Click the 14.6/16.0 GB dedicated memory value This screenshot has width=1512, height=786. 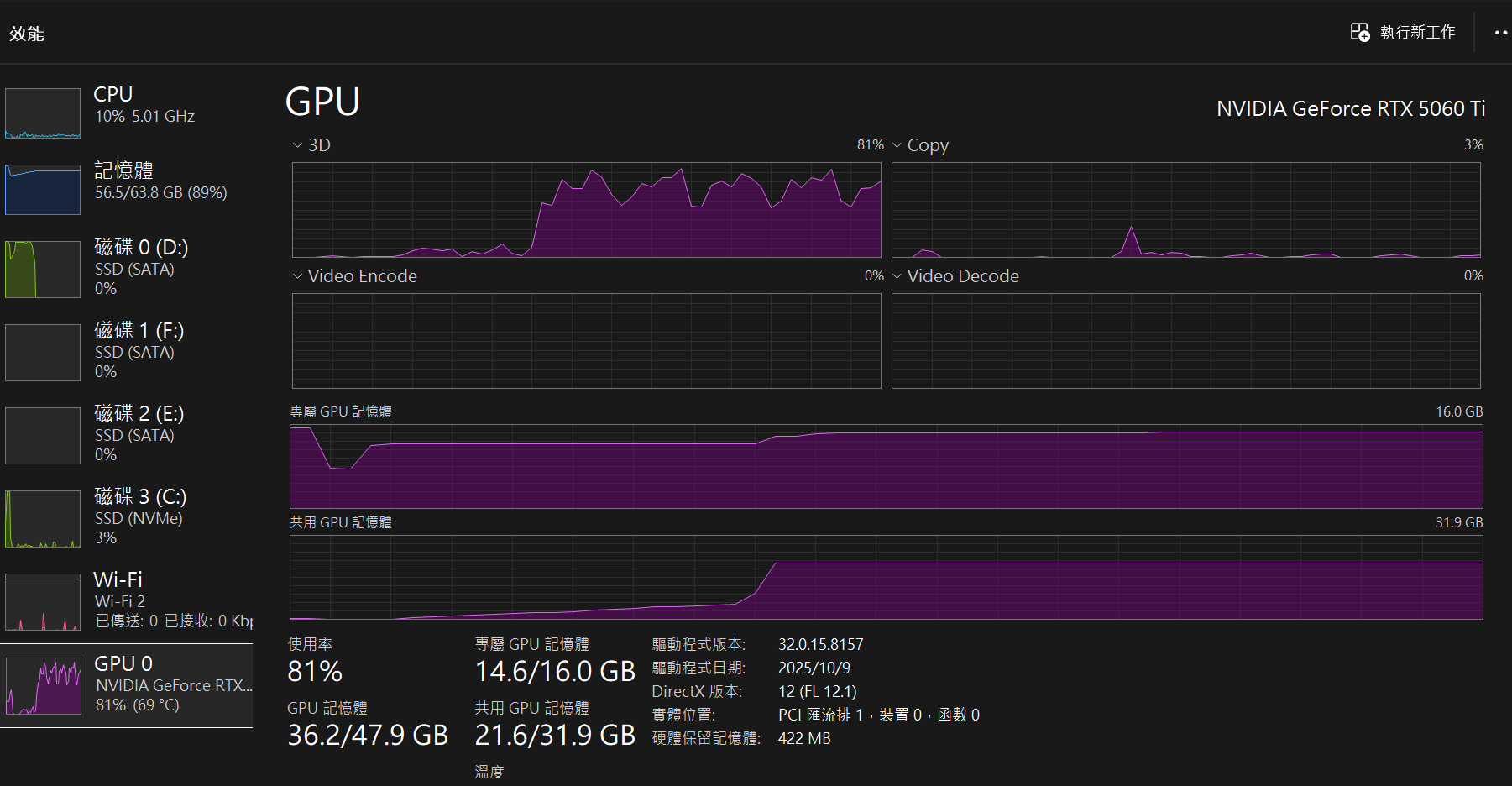point(555,672)
